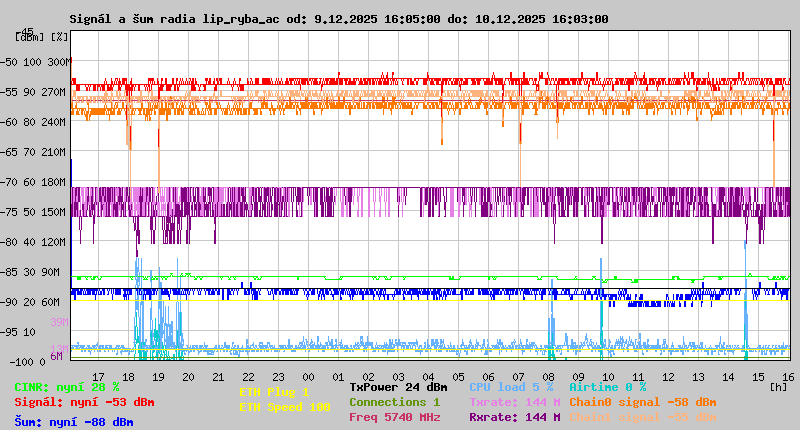Click the graph title "Signál a šum radia lip_ryba_ac"
800x430 pixels.
(174, 19)
